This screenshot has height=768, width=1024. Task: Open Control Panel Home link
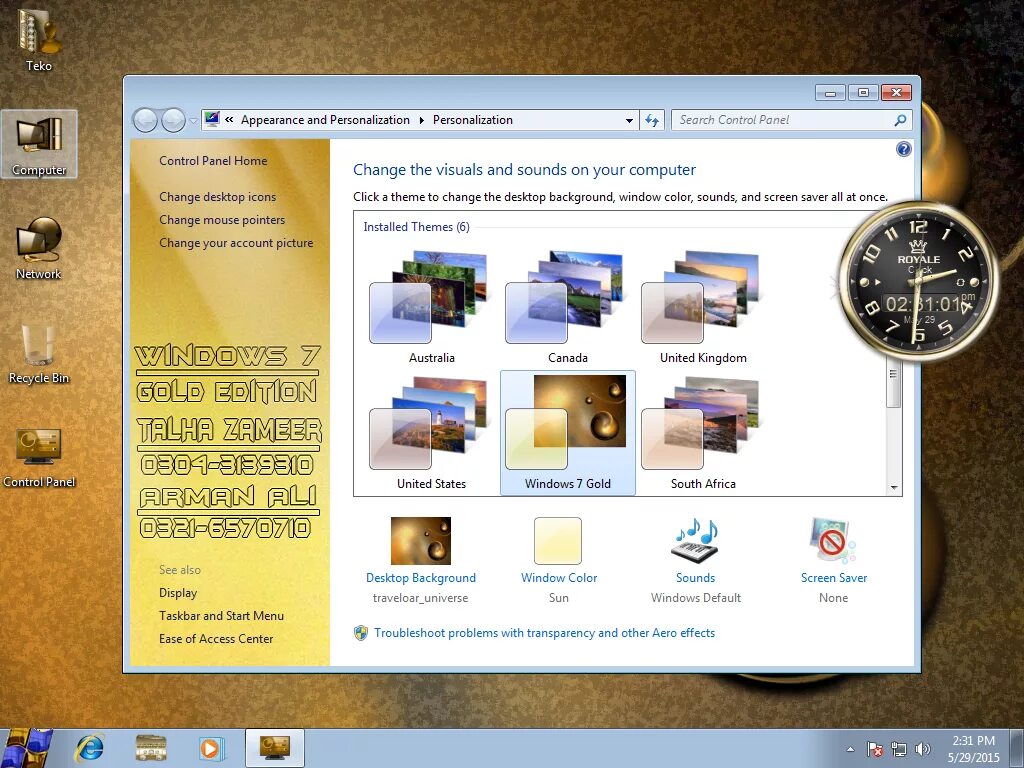coord(213,161)
